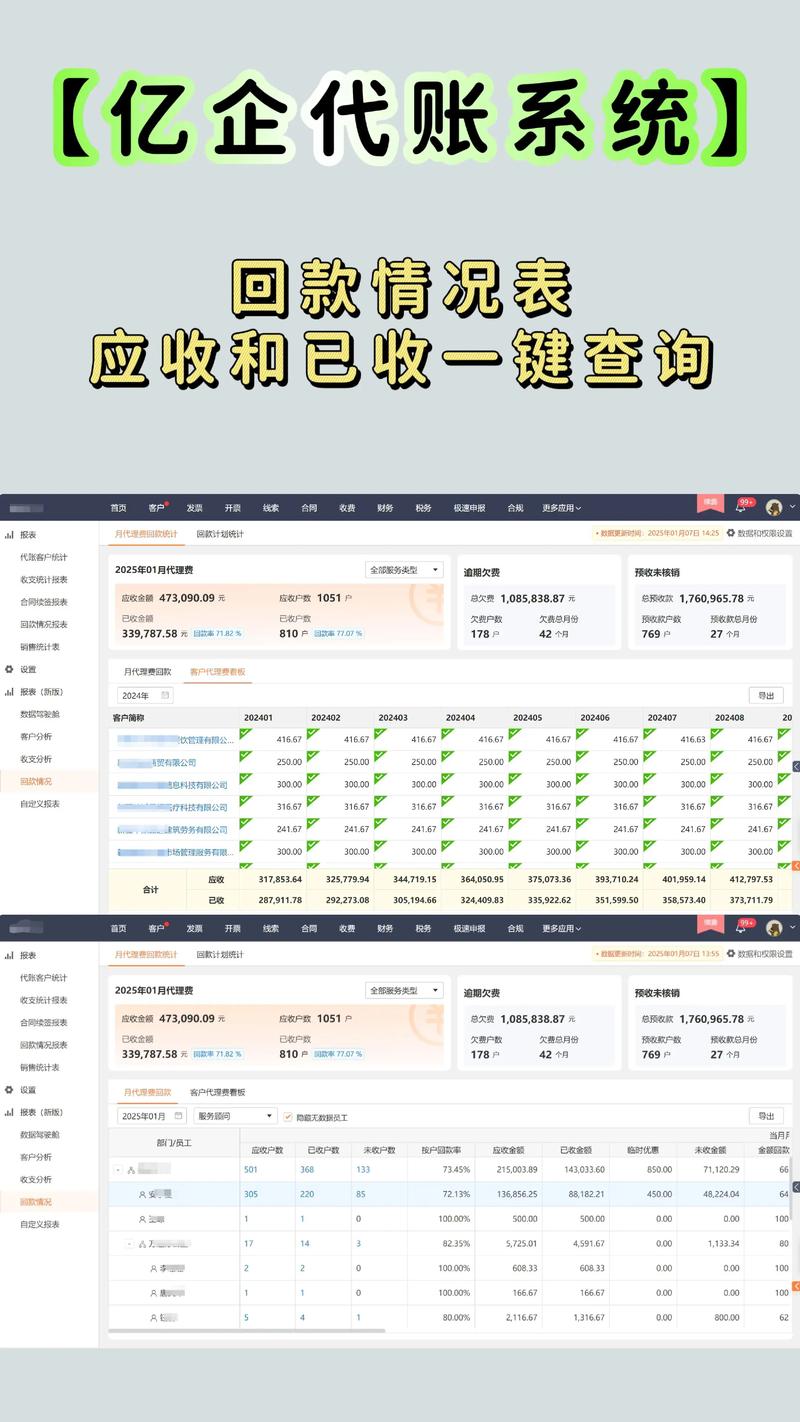Click the orange side-panel arrow at lower table edge
The width and height of the screenshot is (800, 1422).
point(796,1285)
